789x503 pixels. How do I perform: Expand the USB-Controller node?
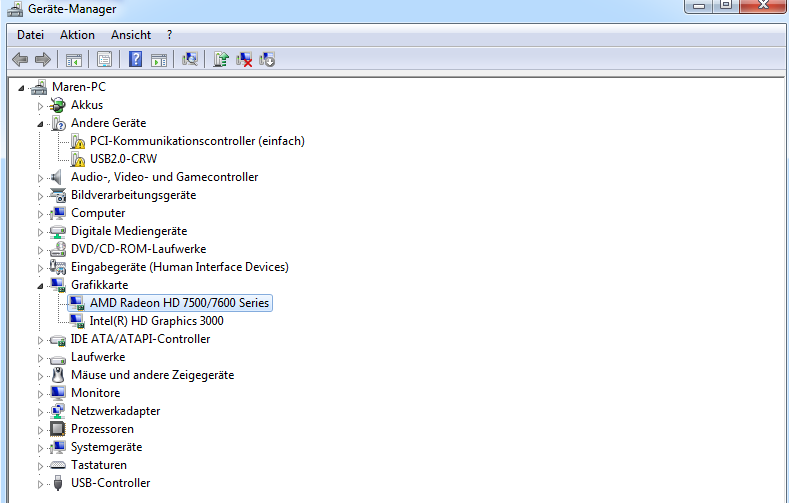pos(40,484)
